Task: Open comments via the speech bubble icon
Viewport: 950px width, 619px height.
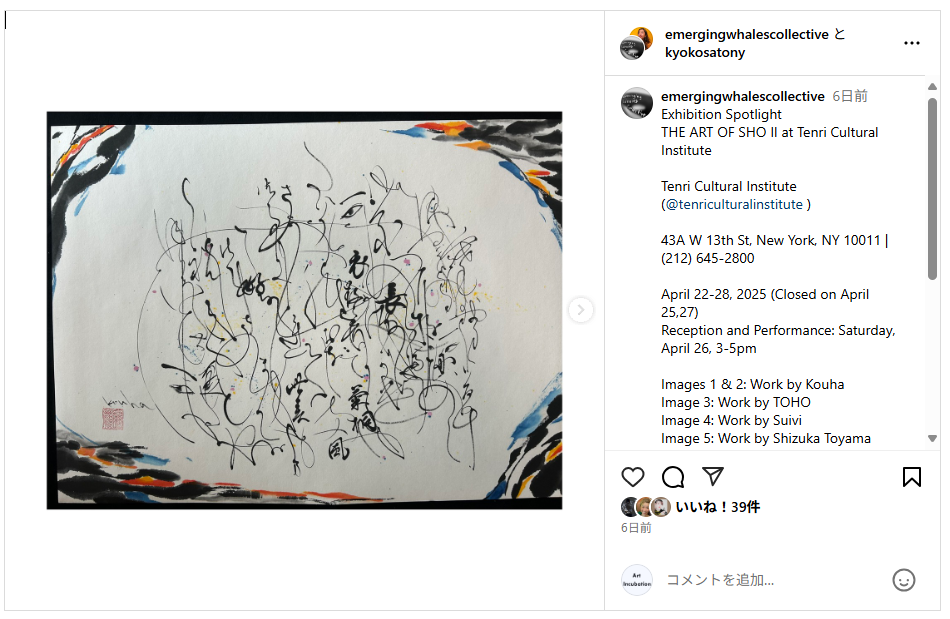Action: coord(673,477)
